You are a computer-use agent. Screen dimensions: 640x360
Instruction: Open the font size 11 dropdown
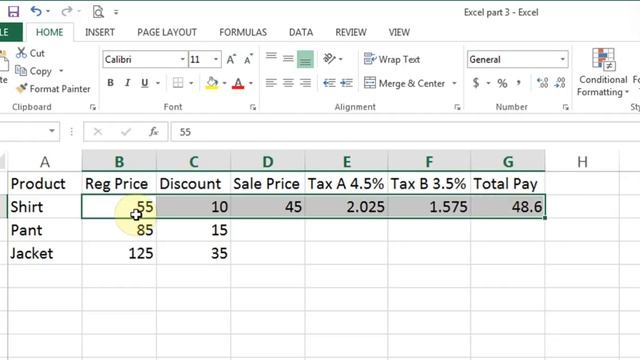216,60
